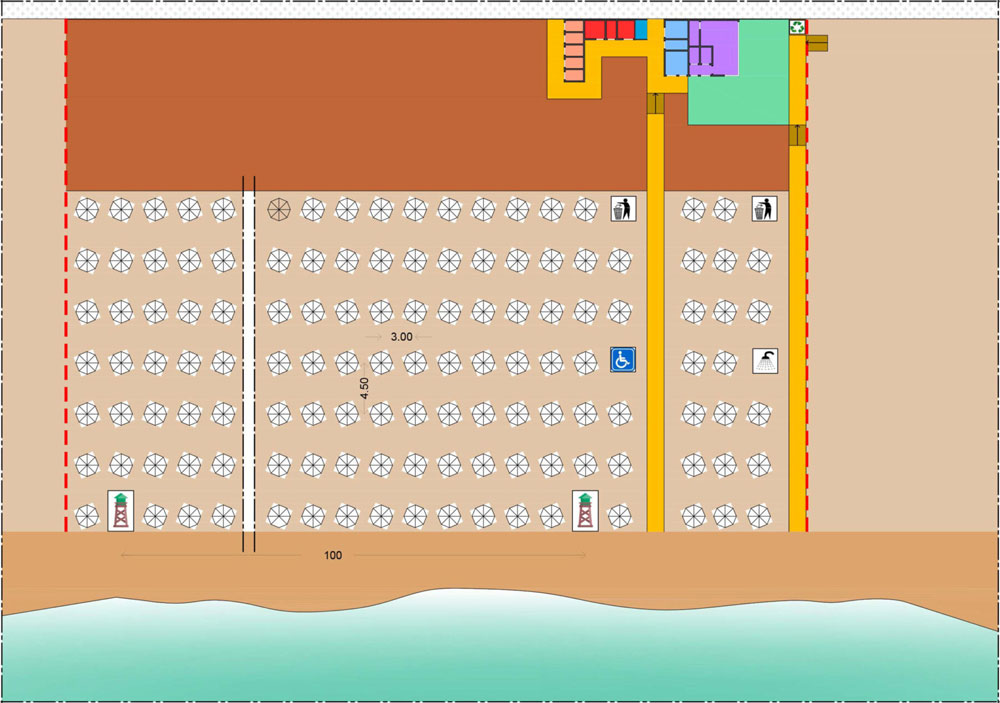This screenshot has height=703, width=1000.
Task: Select the lifeguard tower near the central walkway
Action: point(585,510)
